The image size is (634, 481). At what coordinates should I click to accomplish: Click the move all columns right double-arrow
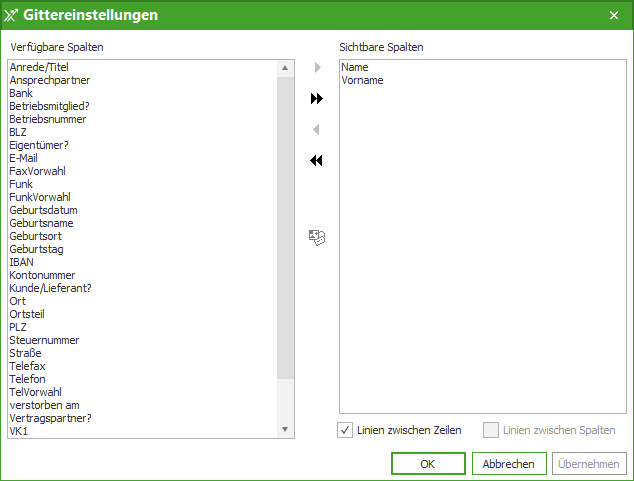point(317,99)
